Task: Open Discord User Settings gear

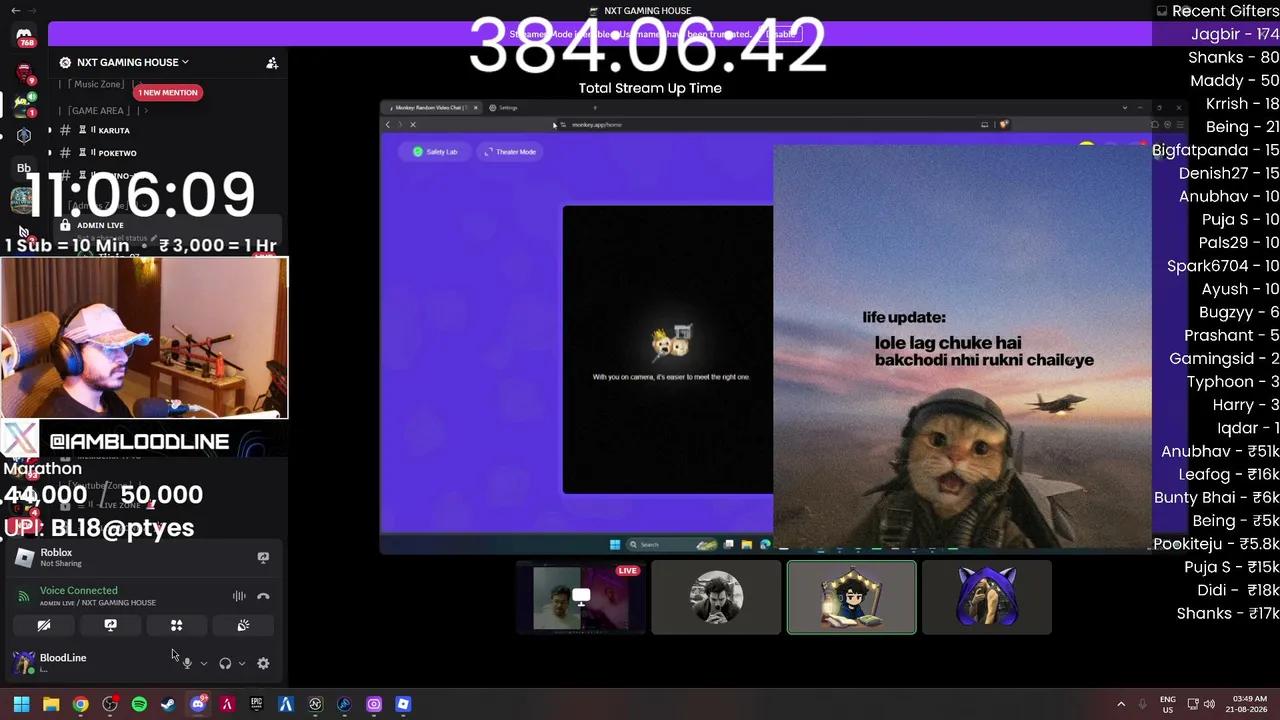Action: [263, 663]
